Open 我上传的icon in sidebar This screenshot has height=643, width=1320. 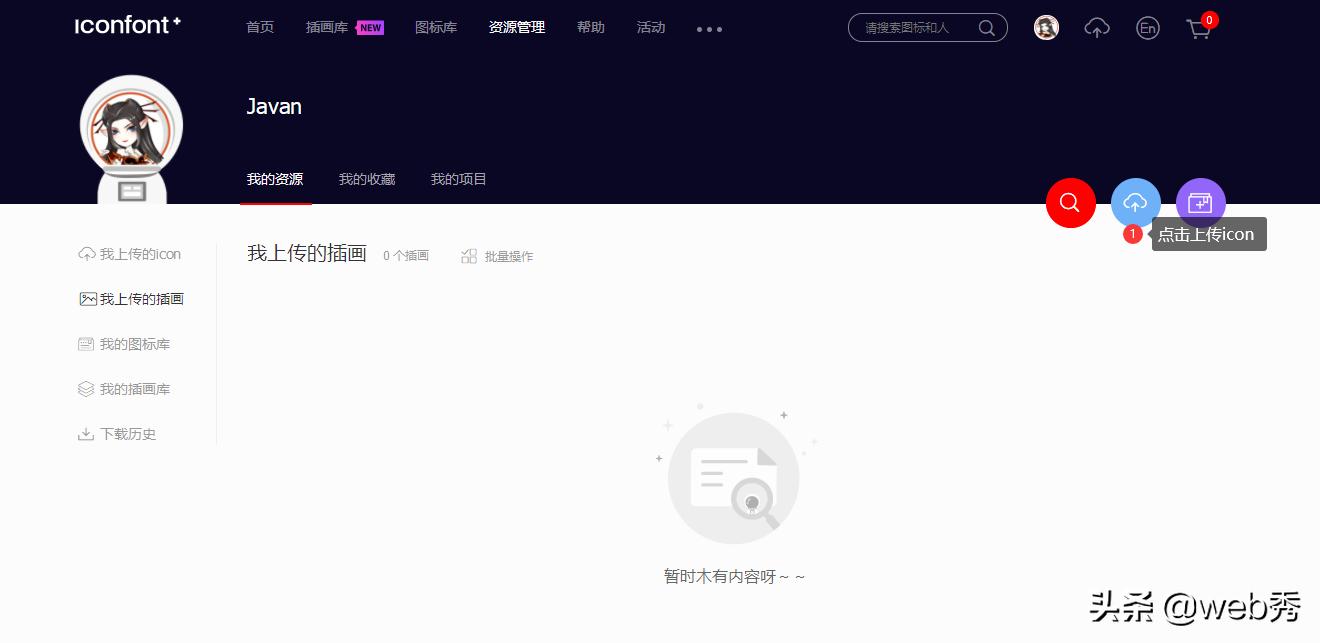(x=130, y=254)
